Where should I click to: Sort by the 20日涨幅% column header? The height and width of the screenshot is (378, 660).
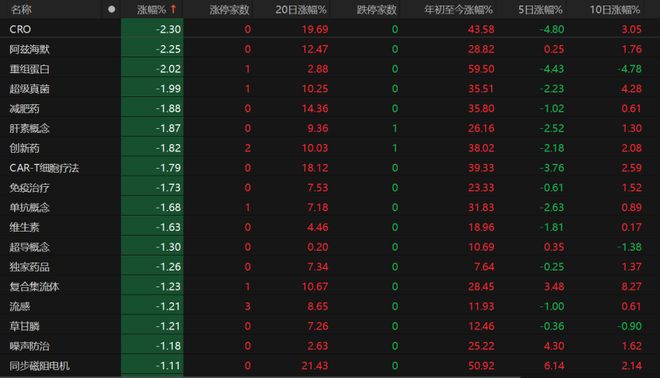pyautogui.click(x=301, y=9)
